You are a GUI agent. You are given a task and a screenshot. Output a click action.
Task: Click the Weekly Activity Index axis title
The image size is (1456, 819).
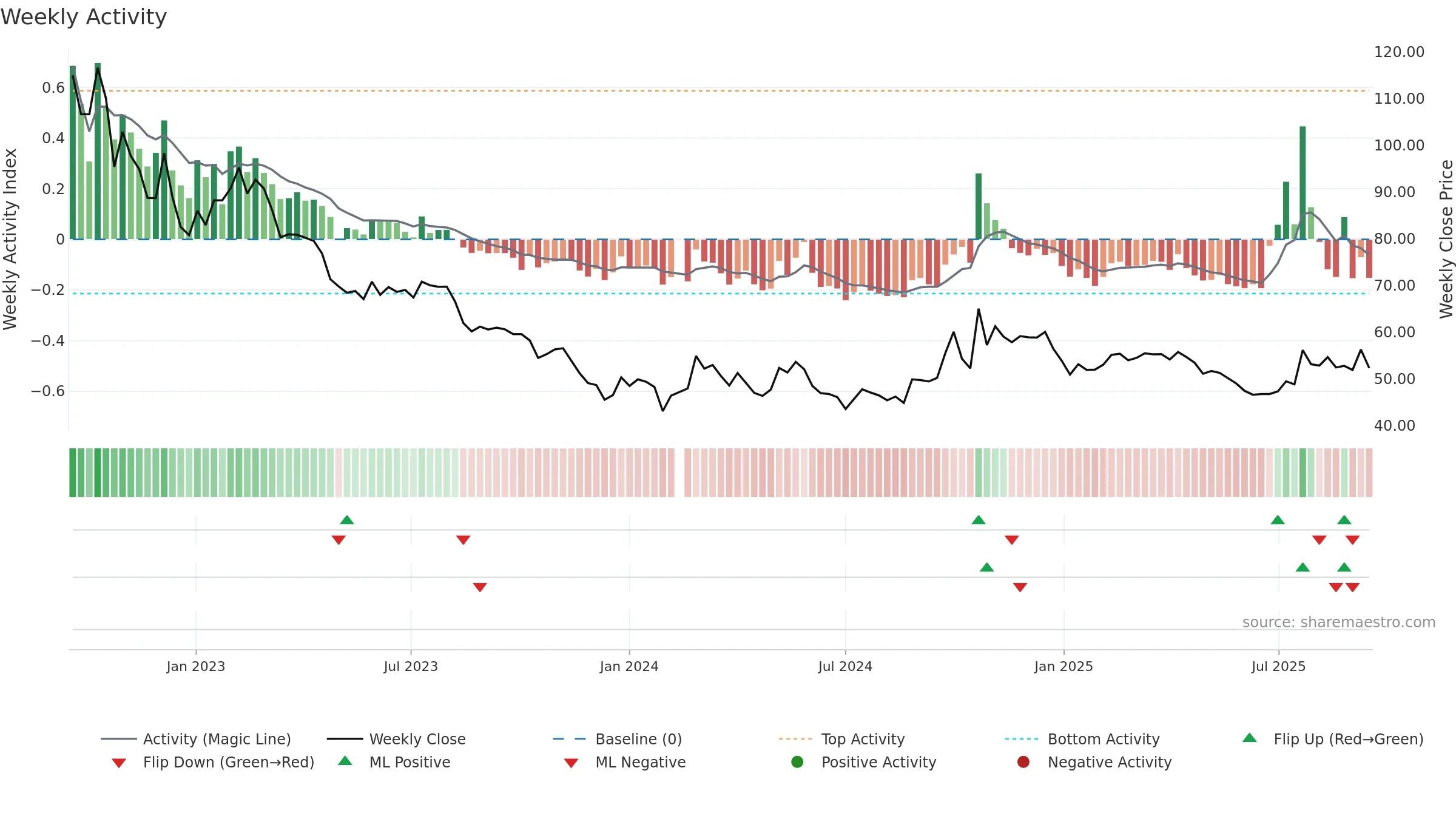[x=10, y=239]
